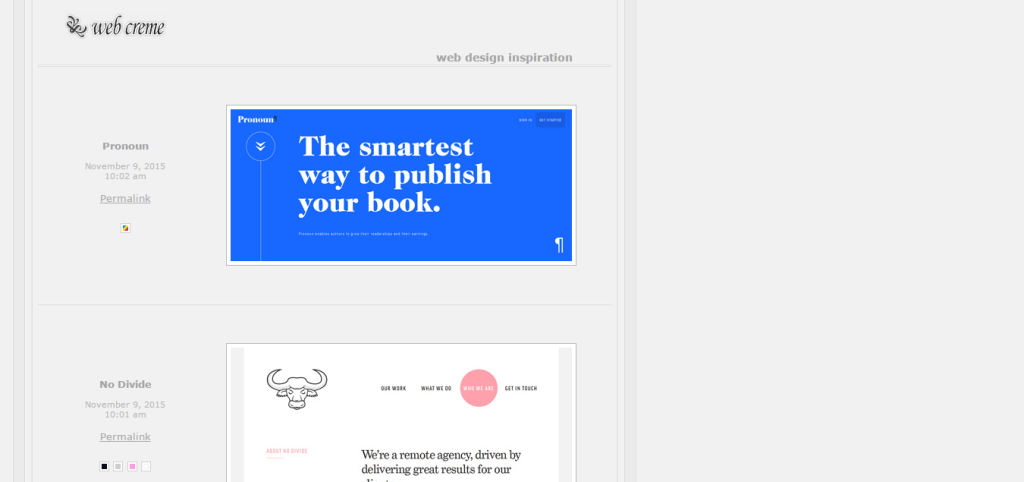
Task: Open the Pronoun post Permalink
Action: click(x=125, y=198)
